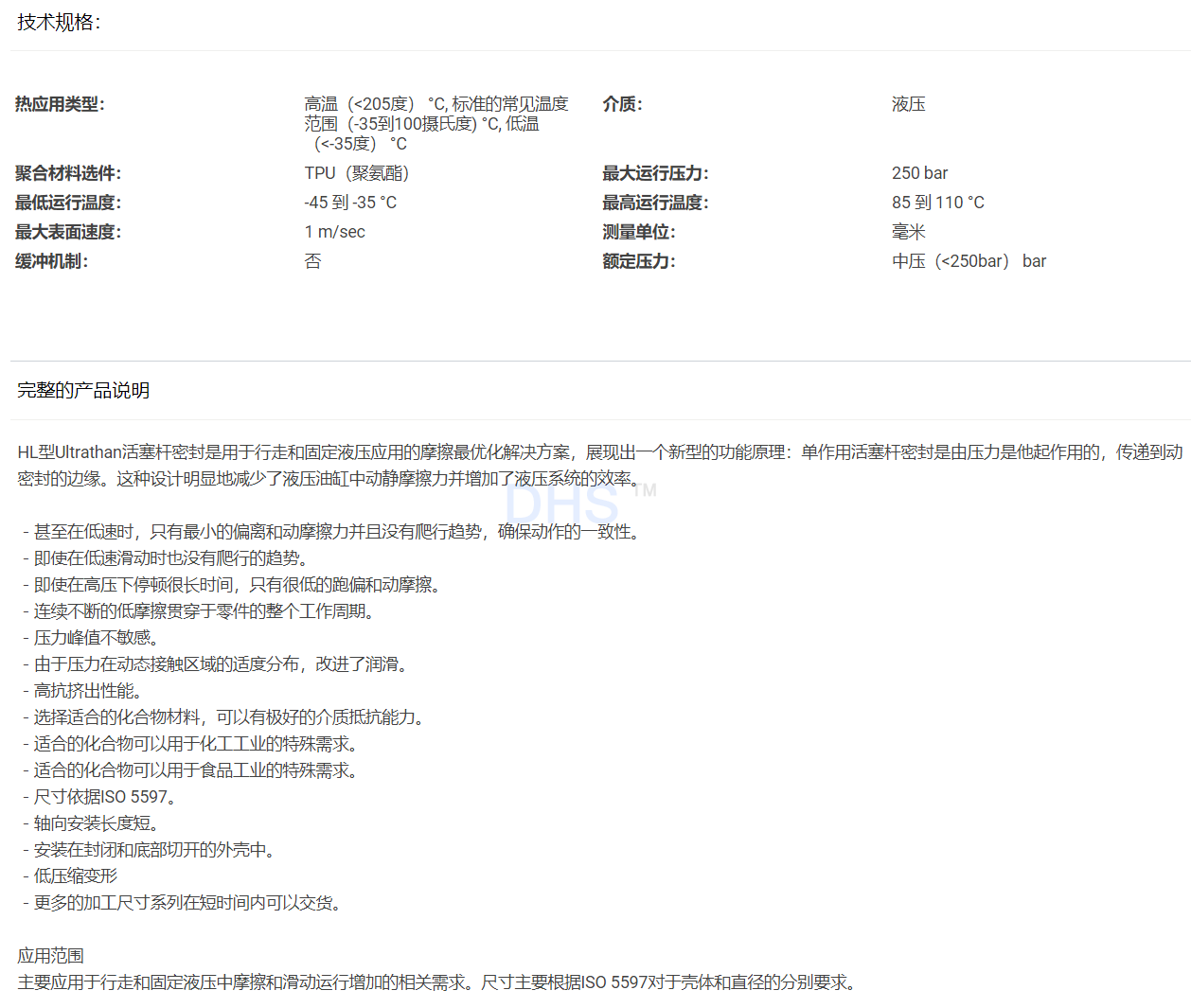Click the bullet about 食品工业的特殊需求

[193, 770]
